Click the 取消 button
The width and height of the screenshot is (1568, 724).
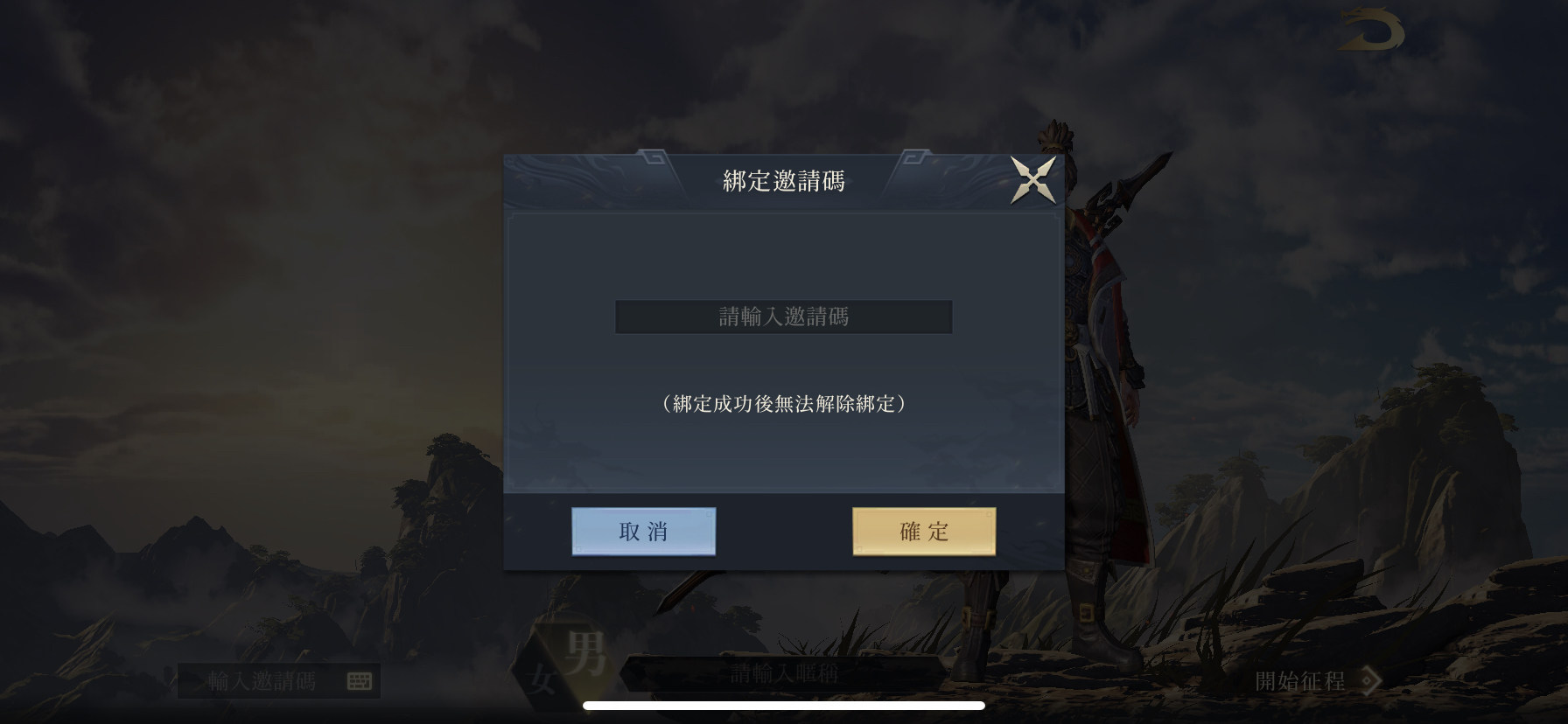(x=644, y=531)
